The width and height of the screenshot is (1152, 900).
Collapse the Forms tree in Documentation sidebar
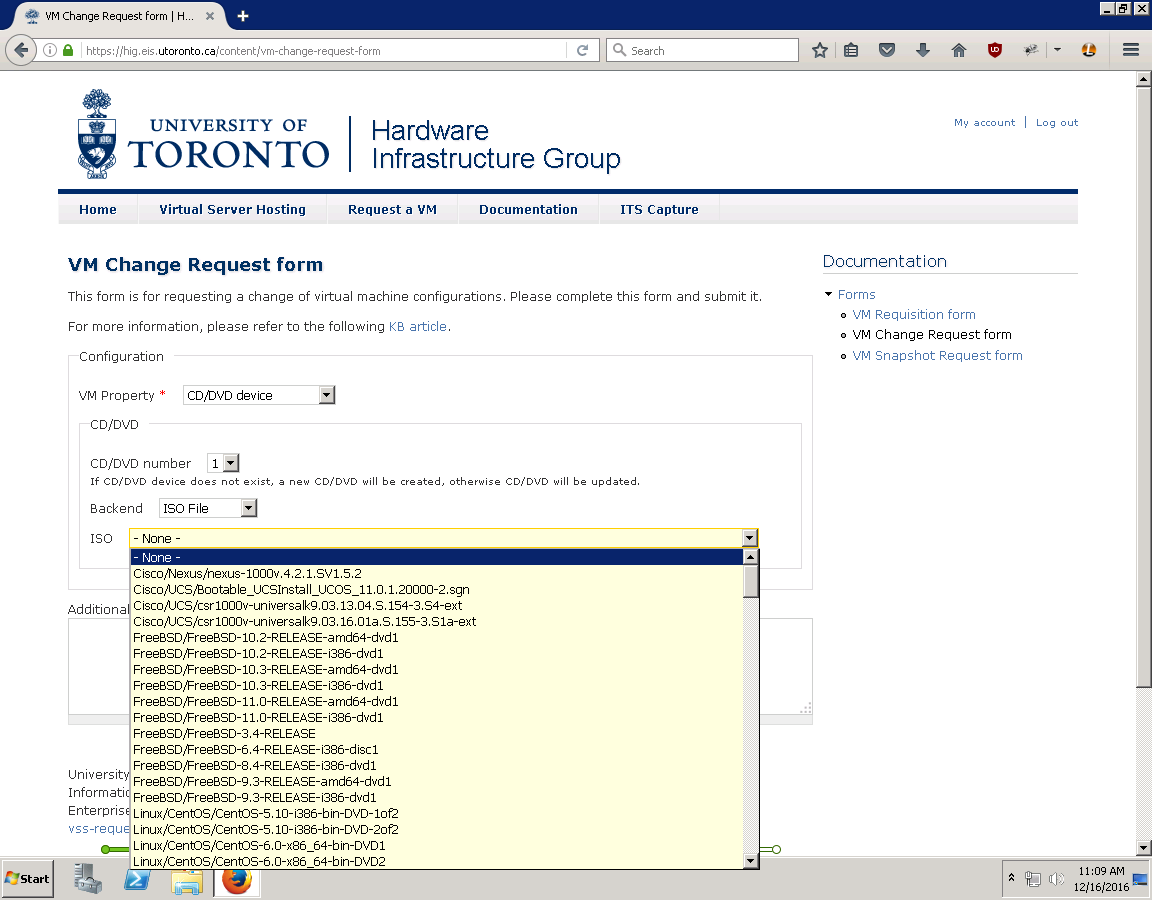829,294
